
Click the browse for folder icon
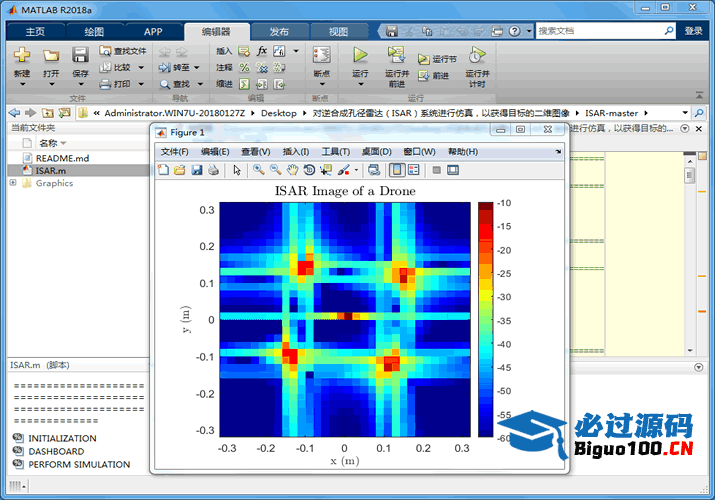pos(64,113)
